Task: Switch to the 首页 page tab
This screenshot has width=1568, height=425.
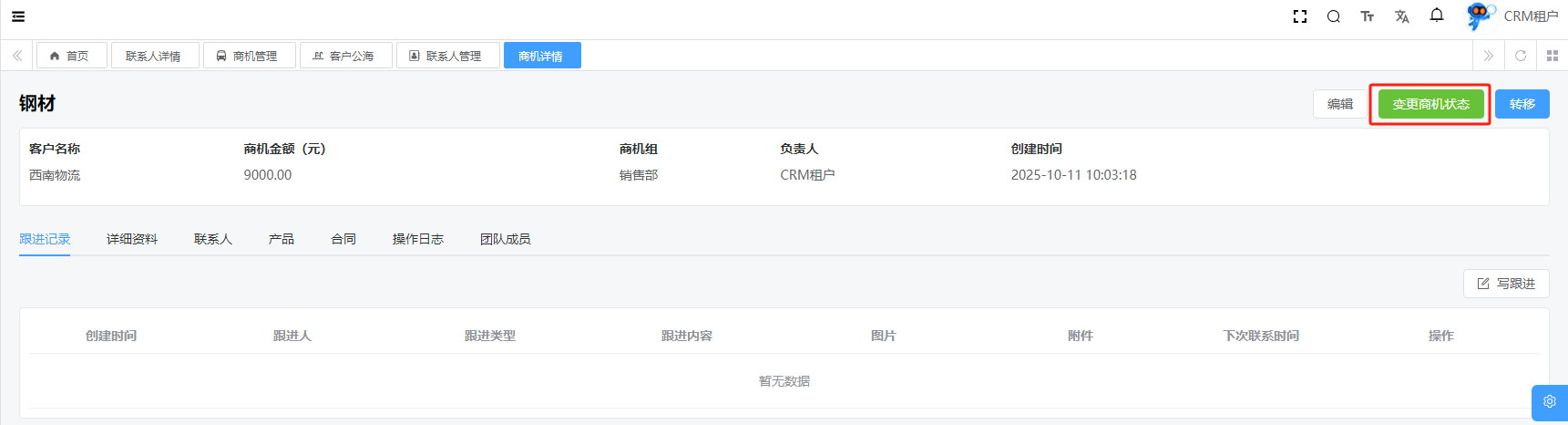Action: point(70,56)
